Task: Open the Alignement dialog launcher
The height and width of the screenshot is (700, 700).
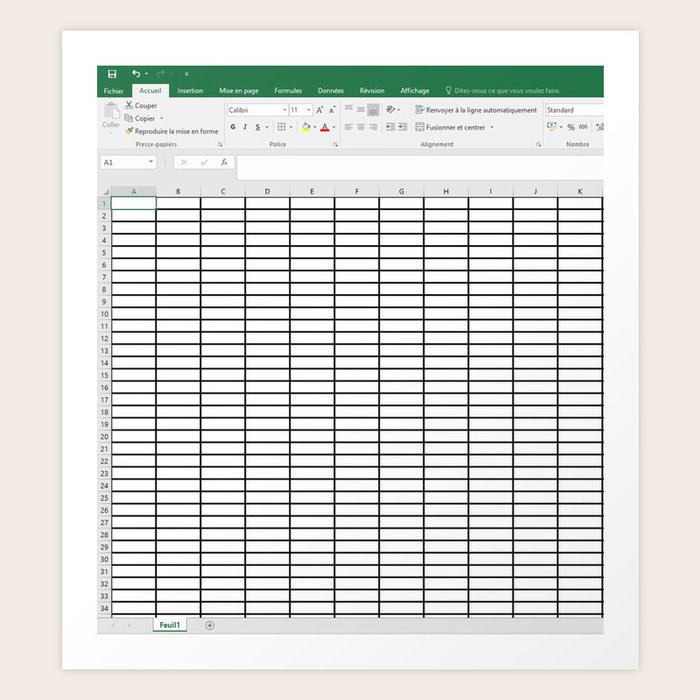Action: (538, 145)
